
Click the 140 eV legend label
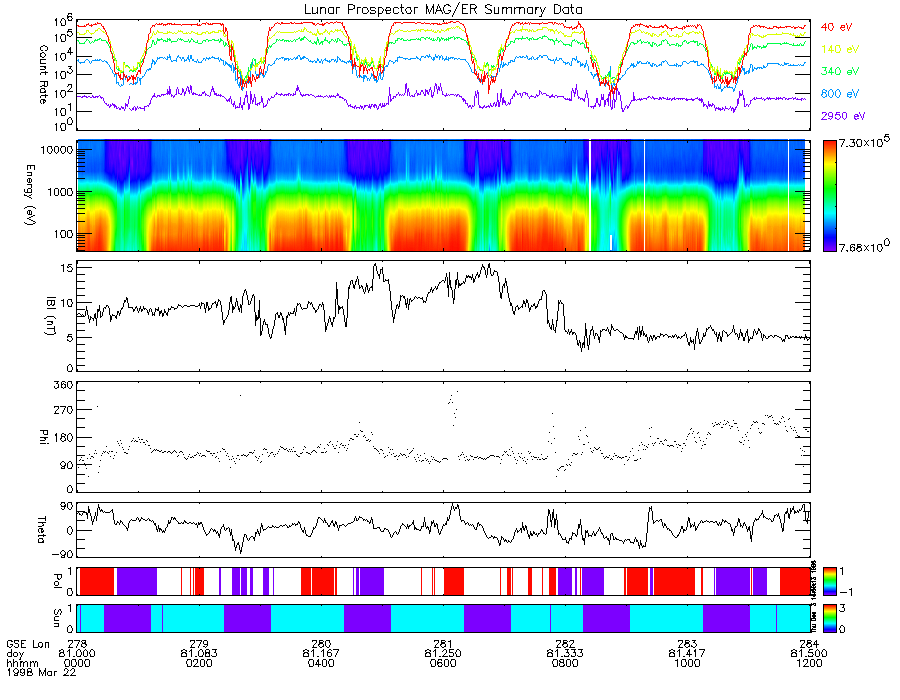840,49
